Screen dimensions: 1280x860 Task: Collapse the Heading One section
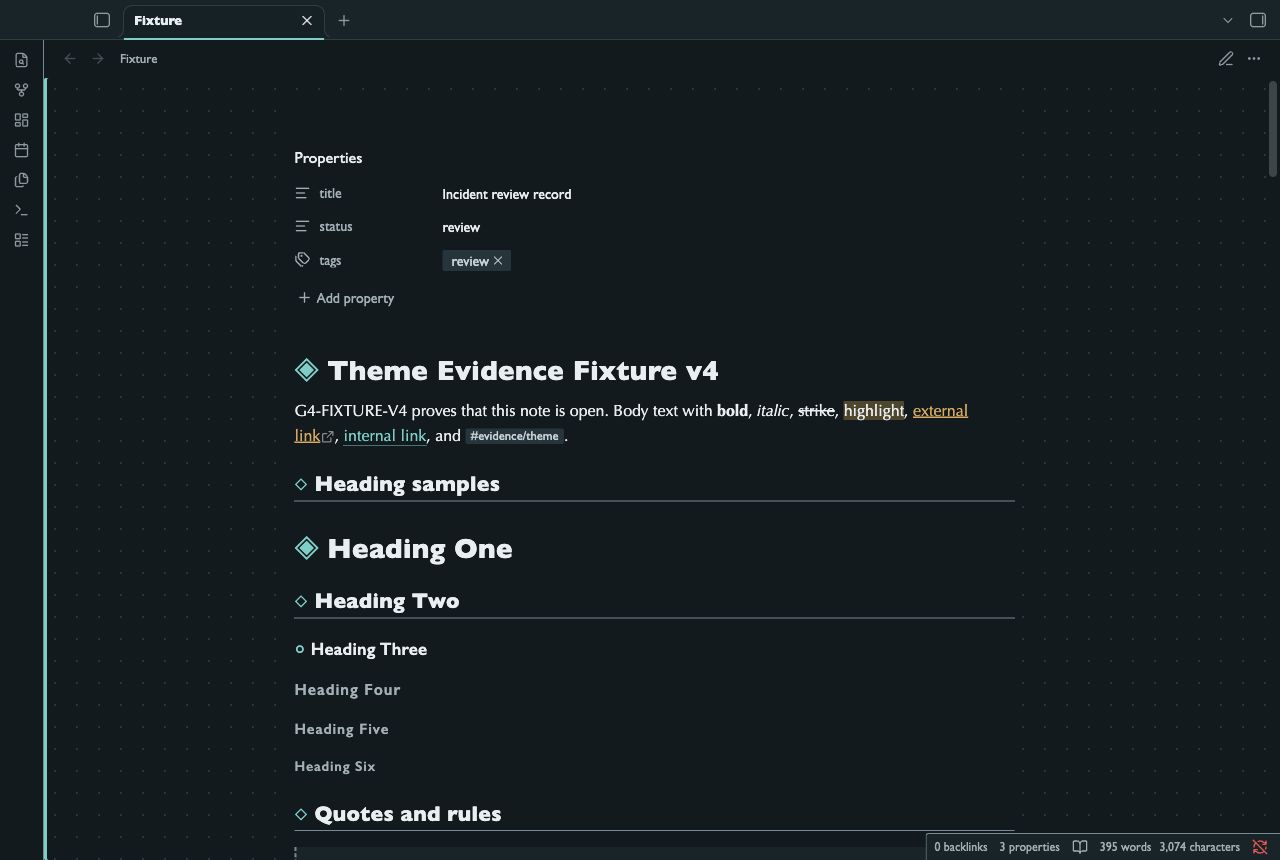point(307,548)
